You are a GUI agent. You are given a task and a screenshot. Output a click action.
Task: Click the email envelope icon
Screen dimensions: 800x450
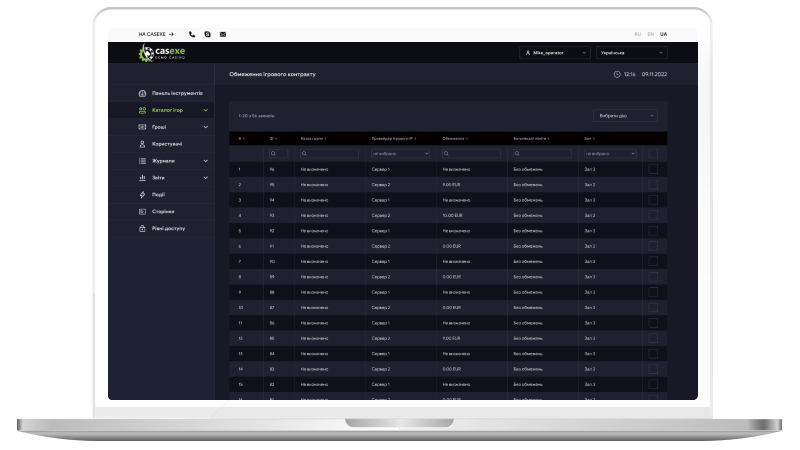(x=223, y=34)
